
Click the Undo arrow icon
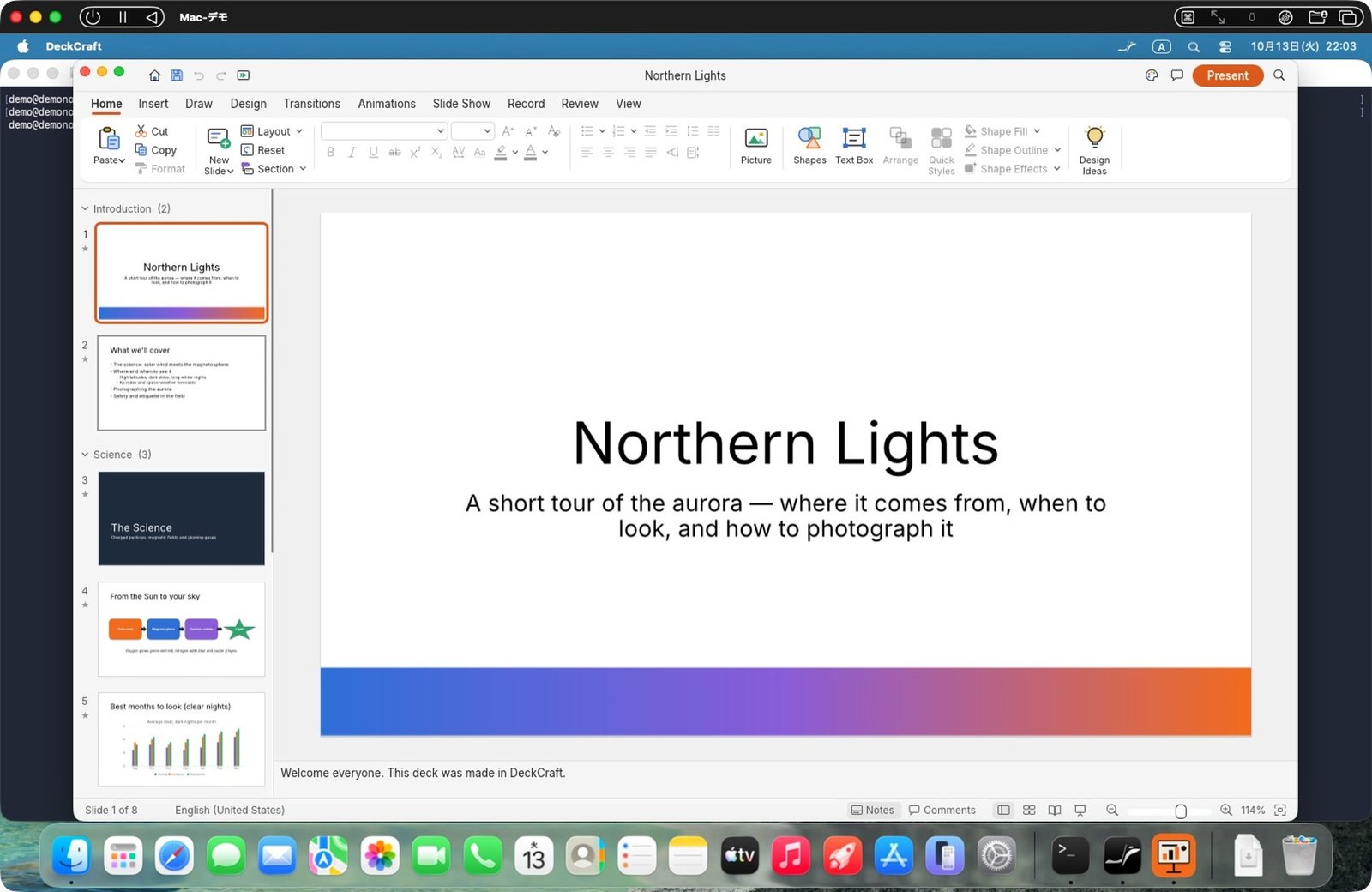click(199, 75)
